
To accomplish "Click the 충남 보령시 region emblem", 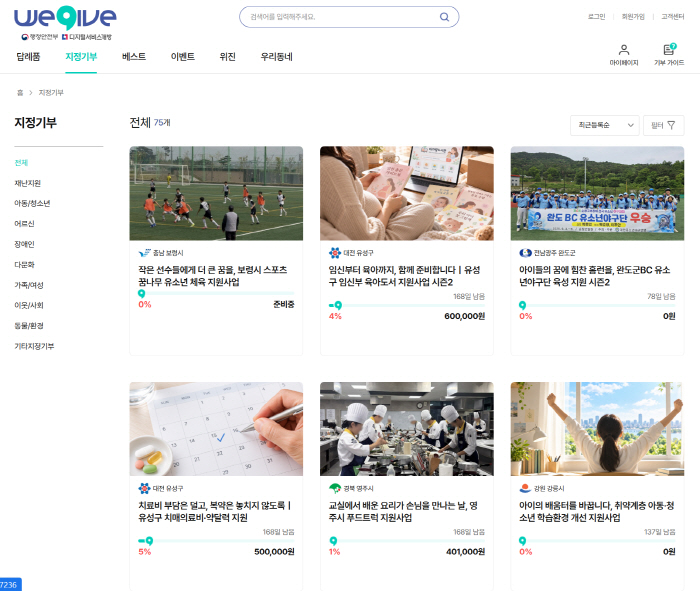I will (x=145, y=253).
